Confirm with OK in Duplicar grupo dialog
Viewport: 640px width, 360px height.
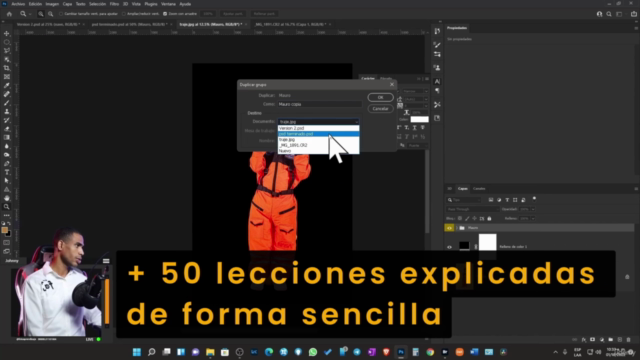(380, 98)
